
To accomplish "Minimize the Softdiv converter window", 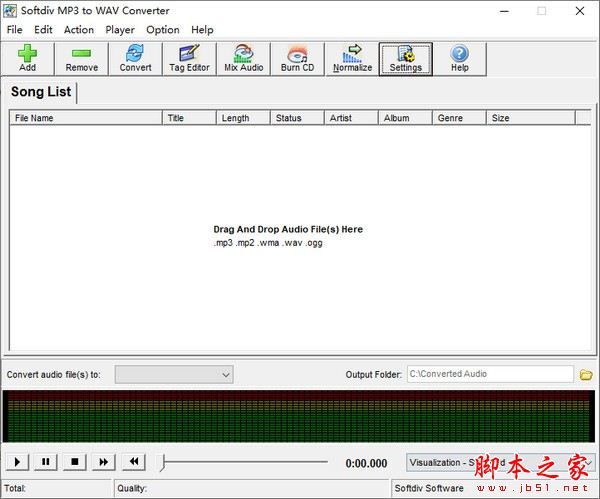I will tap(504, 11).
